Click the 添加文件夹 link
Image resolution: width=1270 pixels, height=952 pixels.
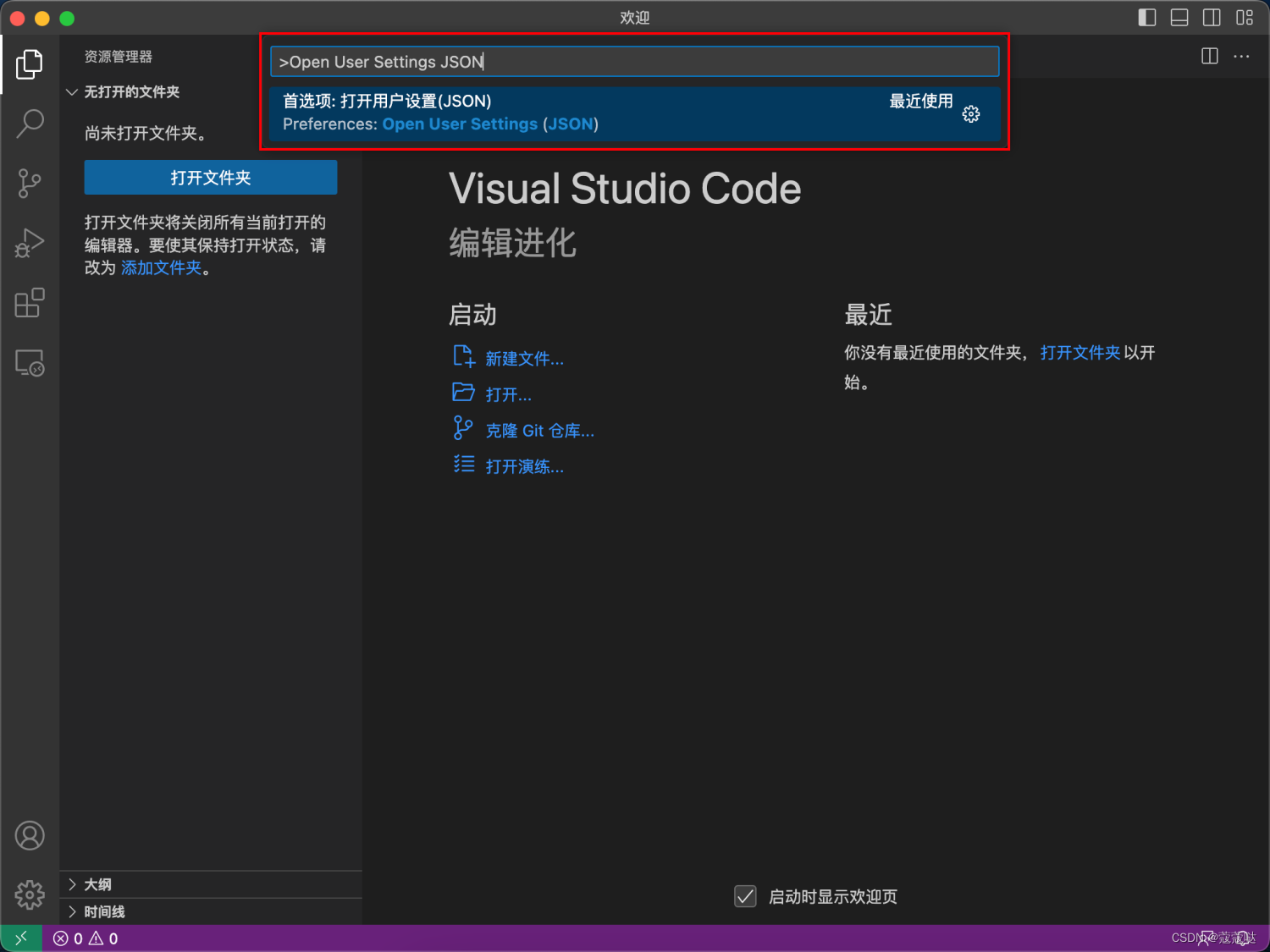pyautogui.click(x=162, y=267)
